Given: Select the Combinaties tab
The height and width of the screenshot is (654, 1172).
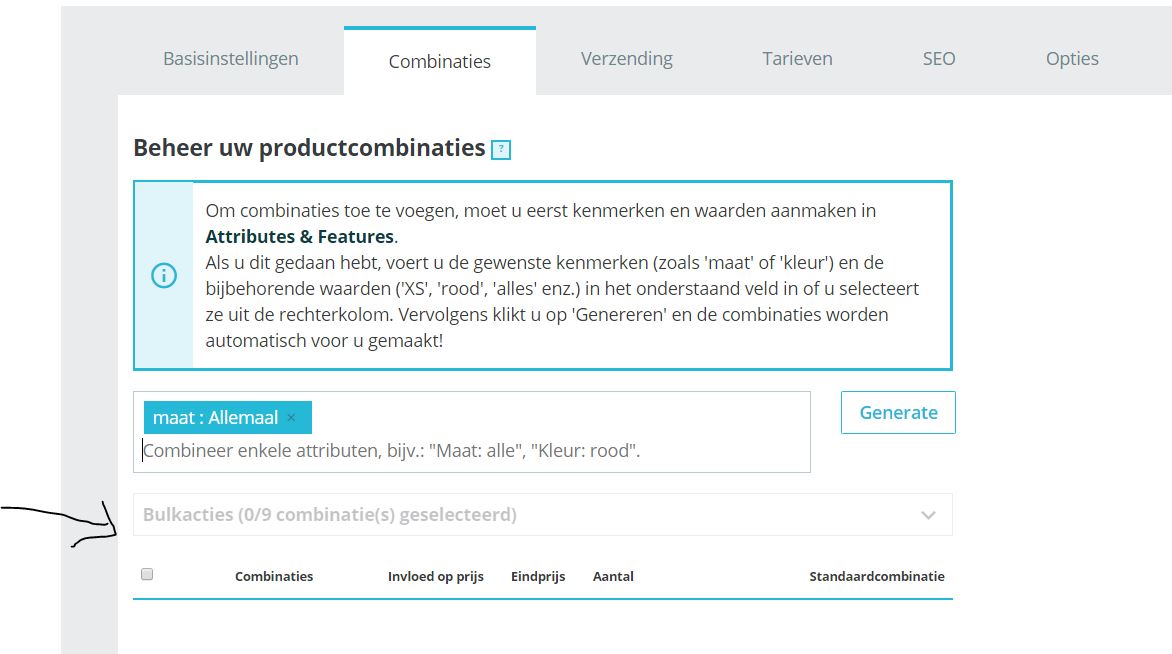Looking at the screenshot, I should [x=440, y=61].
